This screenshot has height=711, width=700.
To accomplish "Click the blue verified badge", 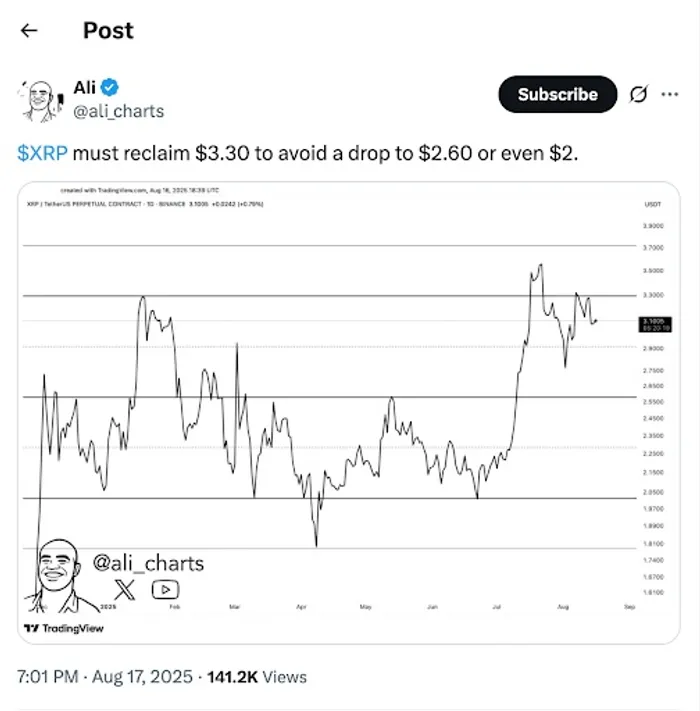I will [110, 89].
